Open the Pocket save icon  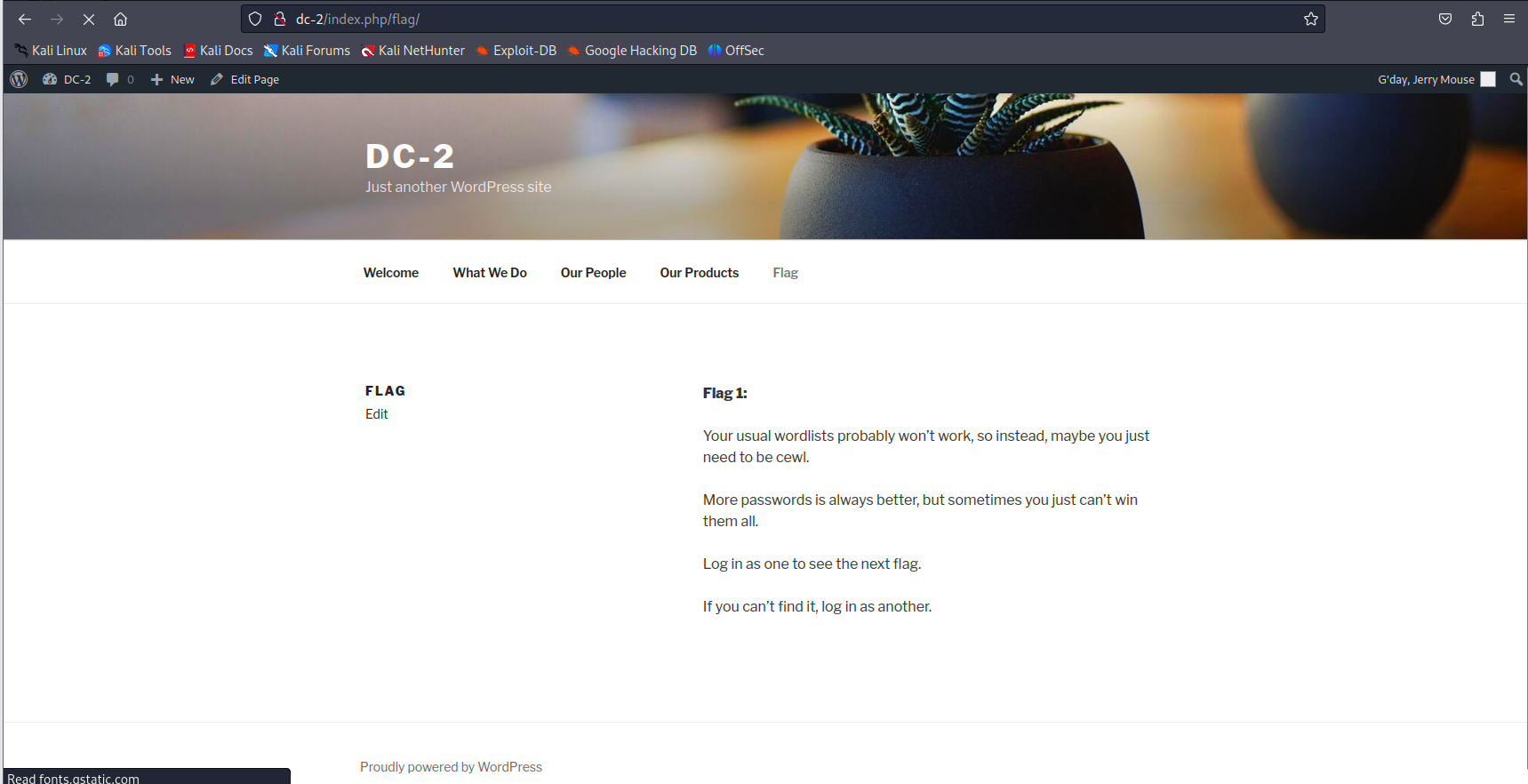1445,19
